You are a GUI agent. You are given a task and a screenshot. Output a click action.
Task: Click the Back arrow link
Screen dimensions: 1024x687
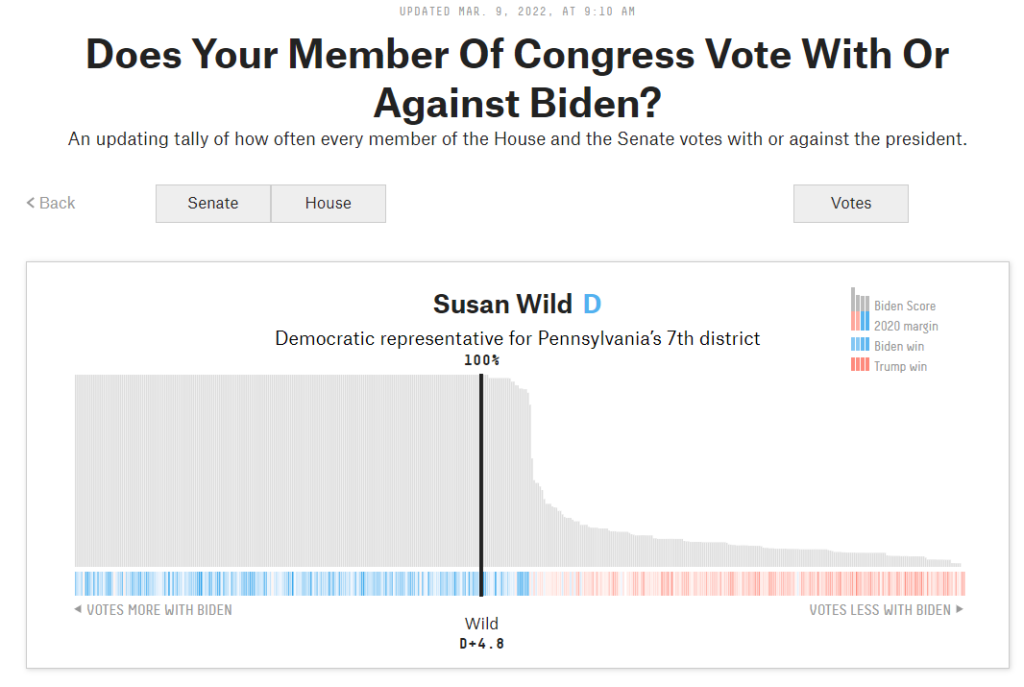click(x=51, y=203)
